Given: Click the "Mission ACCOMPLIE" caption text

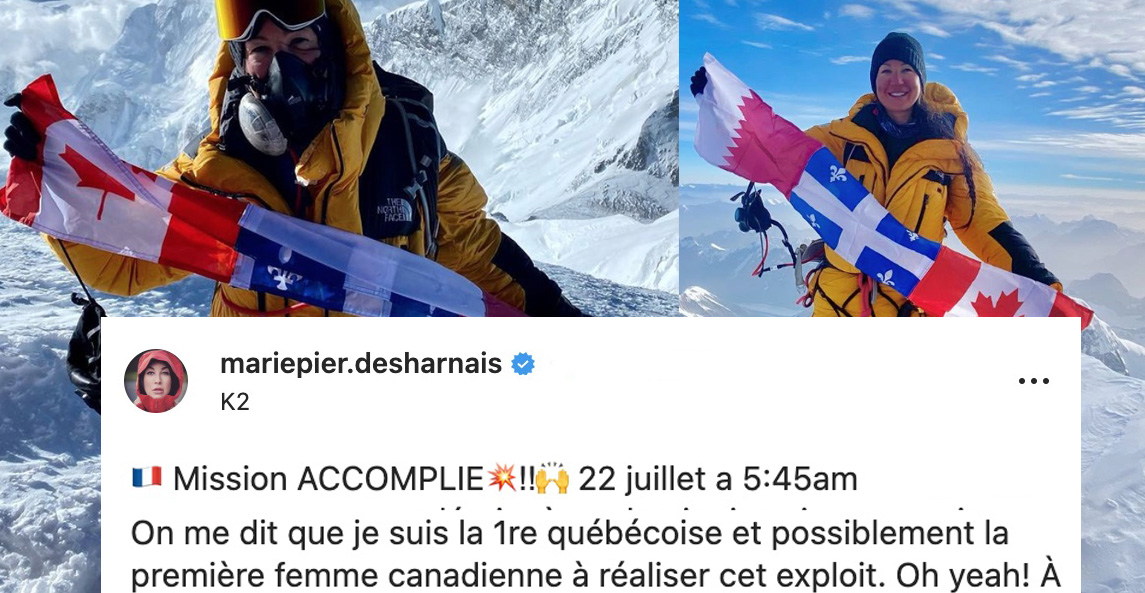Looking at the screenshot, I should tap(329, 479).
